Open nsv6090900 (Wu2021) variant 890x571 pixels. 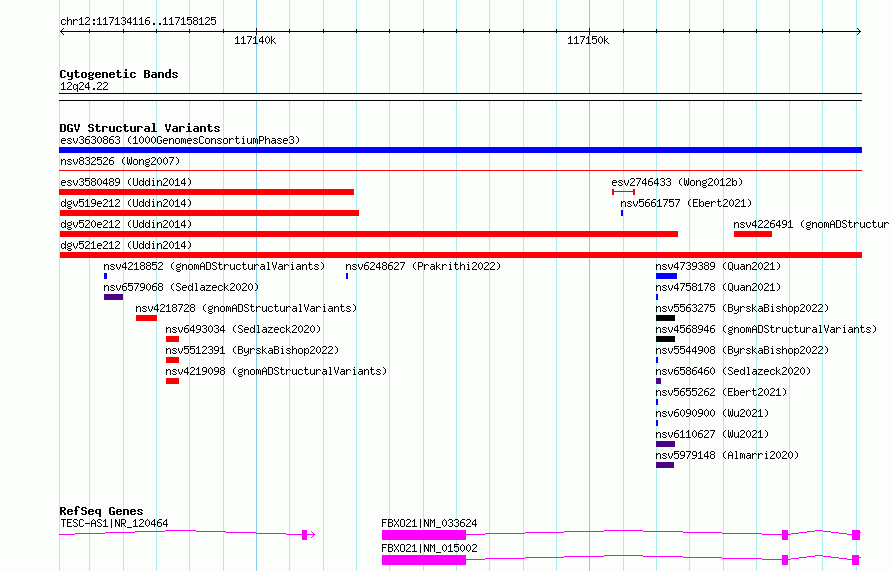pyautogui.click(x=712, y=413)
